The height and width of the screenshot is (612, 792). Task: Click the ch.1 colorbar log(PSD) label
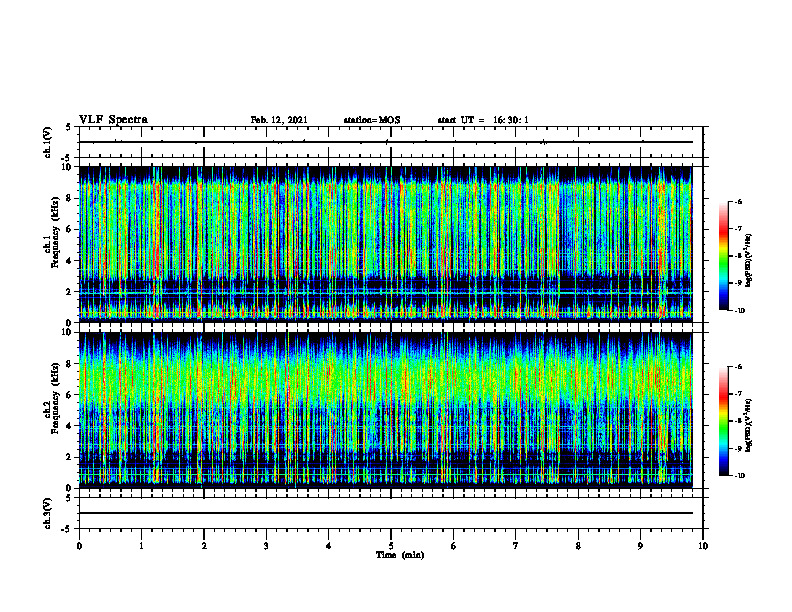coord(749,261)
